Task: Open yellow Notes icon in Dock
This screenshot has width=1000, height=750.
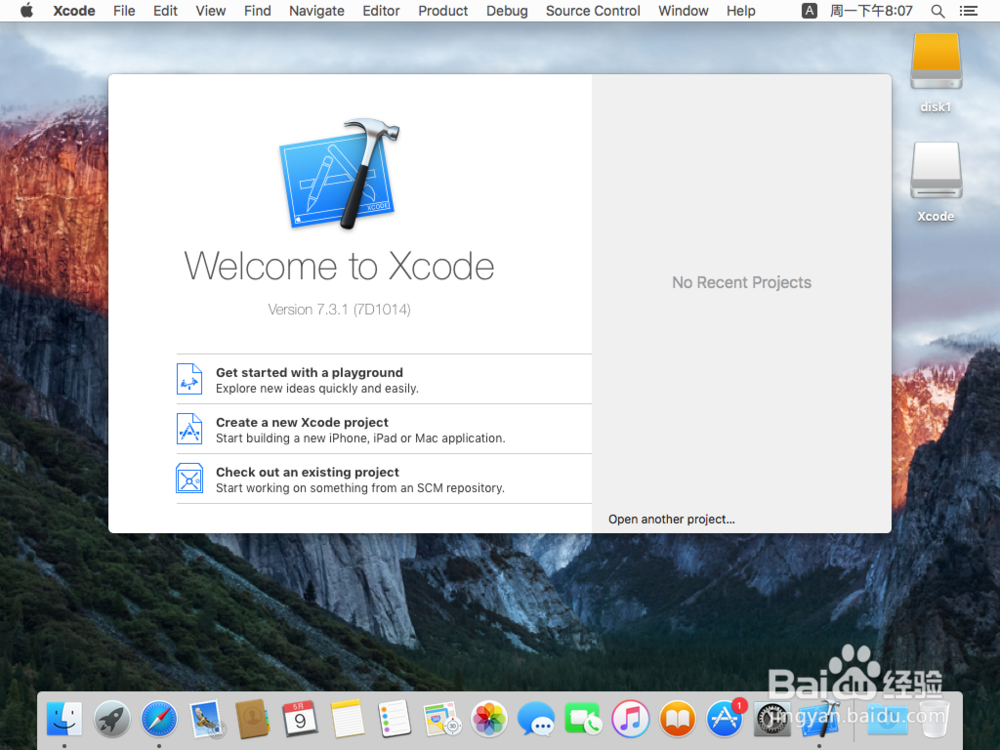Action: point(347,719)
